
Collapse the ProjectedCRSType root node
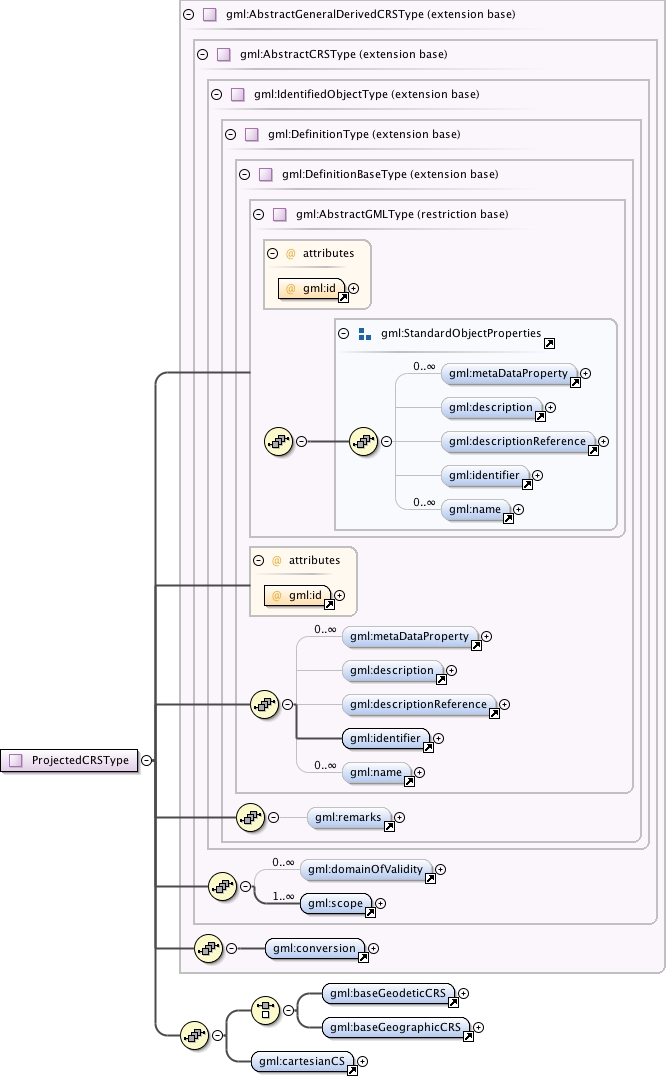(x=146, y=760)
